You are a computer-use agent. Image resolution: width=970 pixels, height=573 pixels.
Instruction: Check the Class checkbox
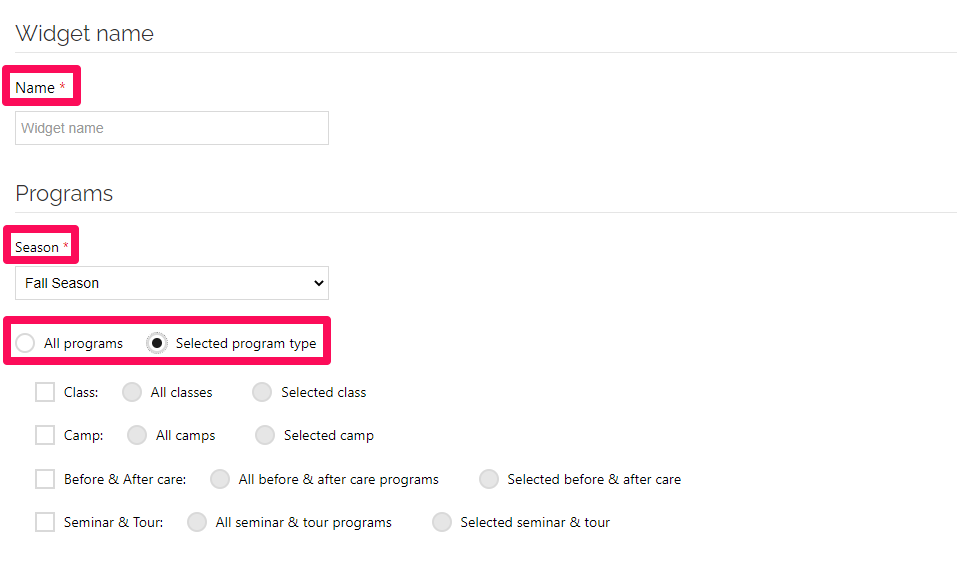coord(45,392)
